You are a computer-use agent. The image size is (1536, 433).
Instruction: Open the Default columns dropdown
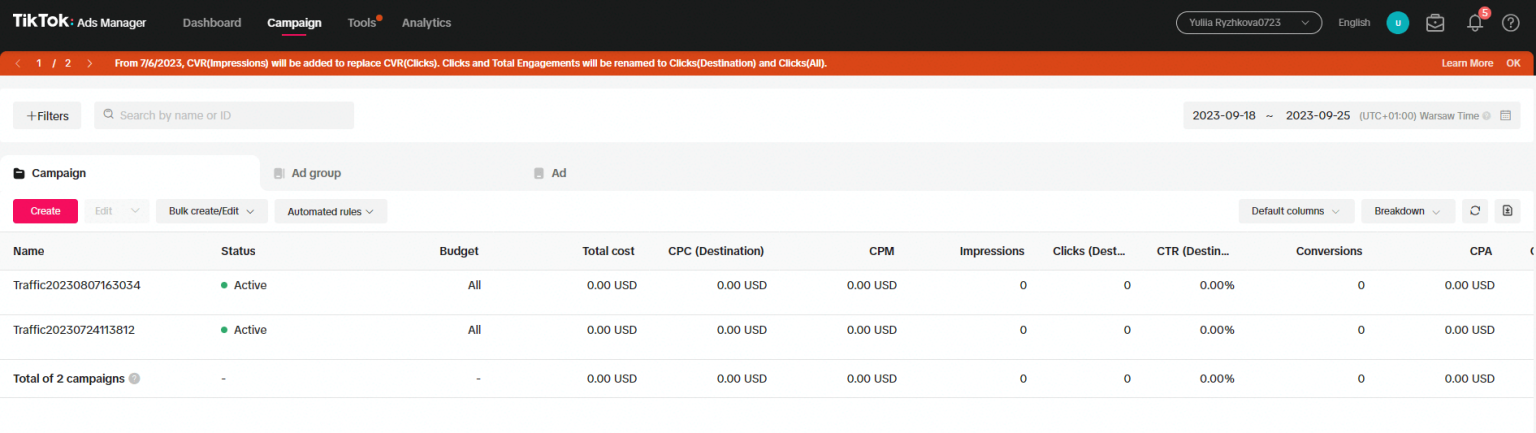(x=1295, y=211)
